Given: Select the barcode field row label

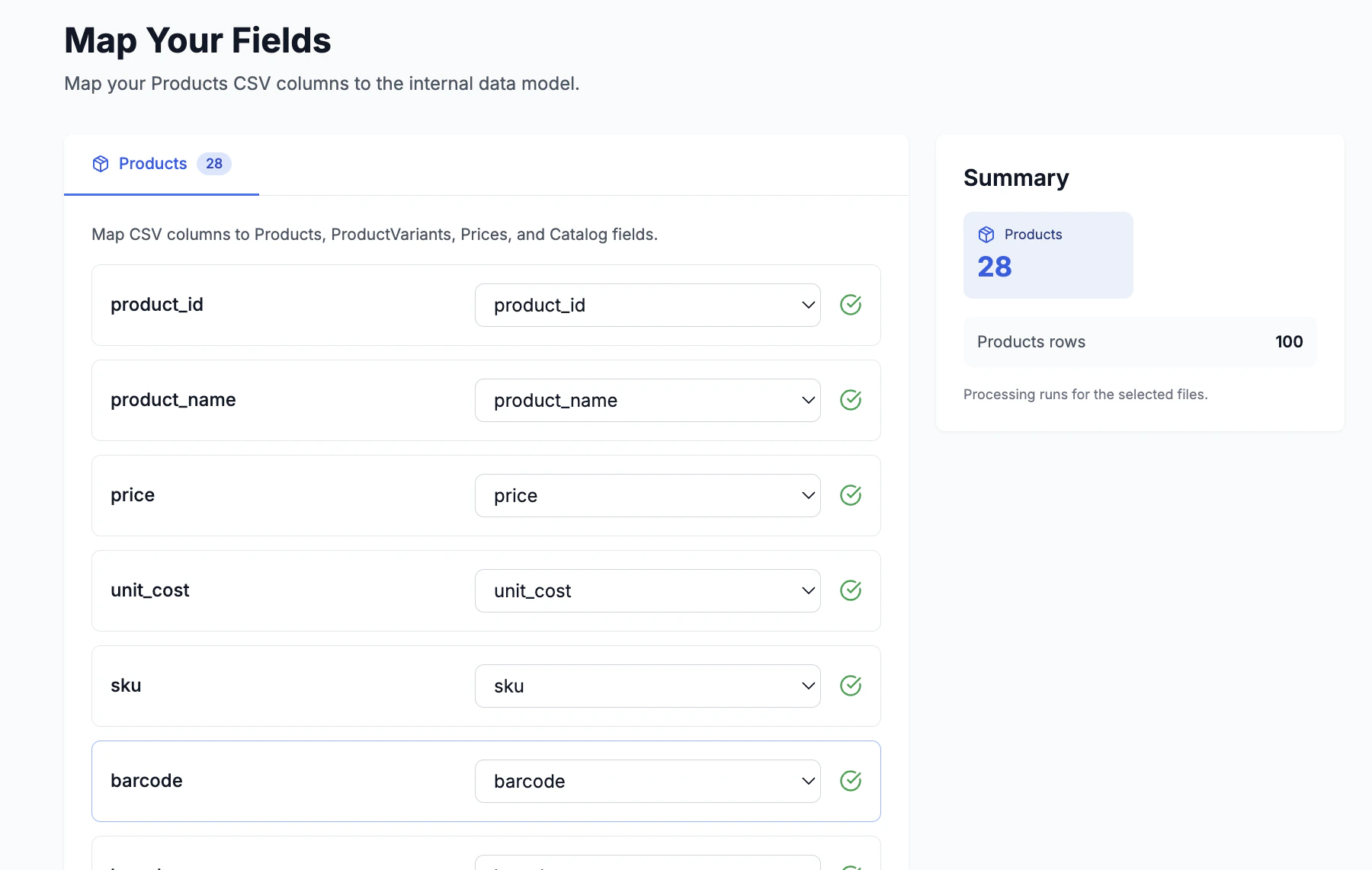Looking at the screenshot, I should 146,781.
